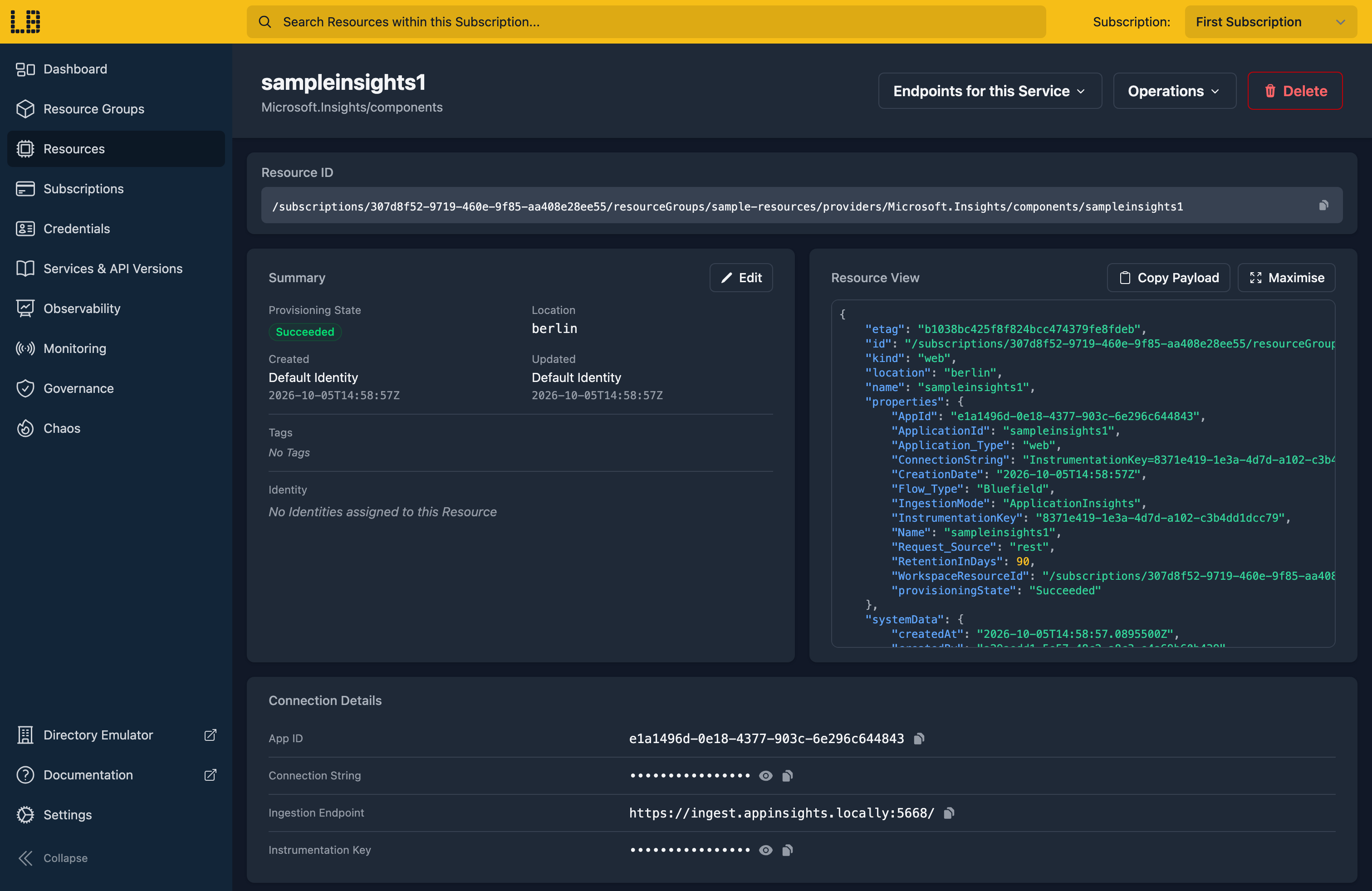Click the Observability chart icon
Image resolution: width=1372 pixels, height=891 pixels.
click(x=25, y=308)
